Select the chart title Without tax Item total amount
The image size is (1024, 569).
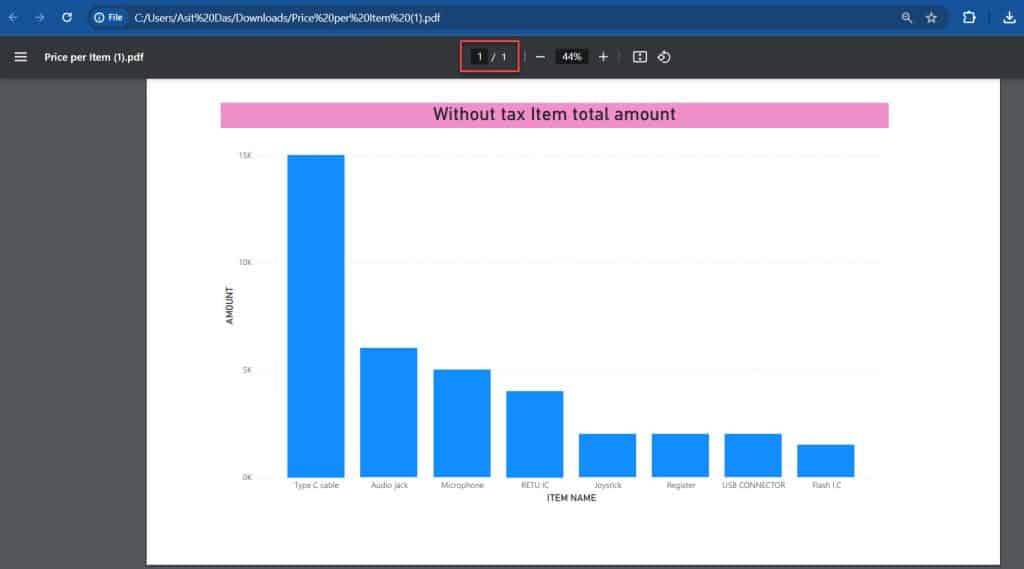point(554,114)
